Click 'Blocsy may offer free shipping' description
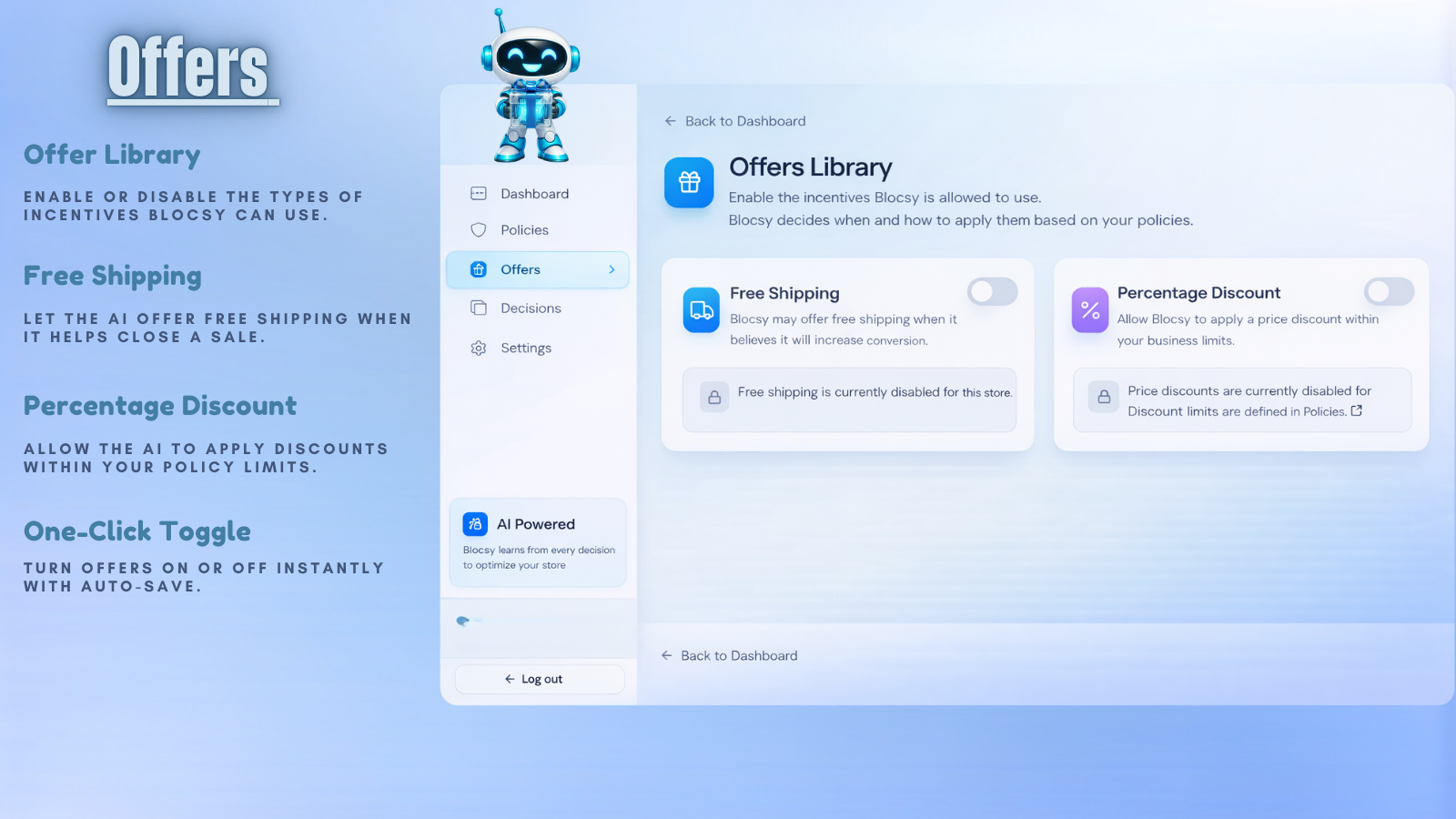Viewport: 1456px width, 819px height. point(844,329)
